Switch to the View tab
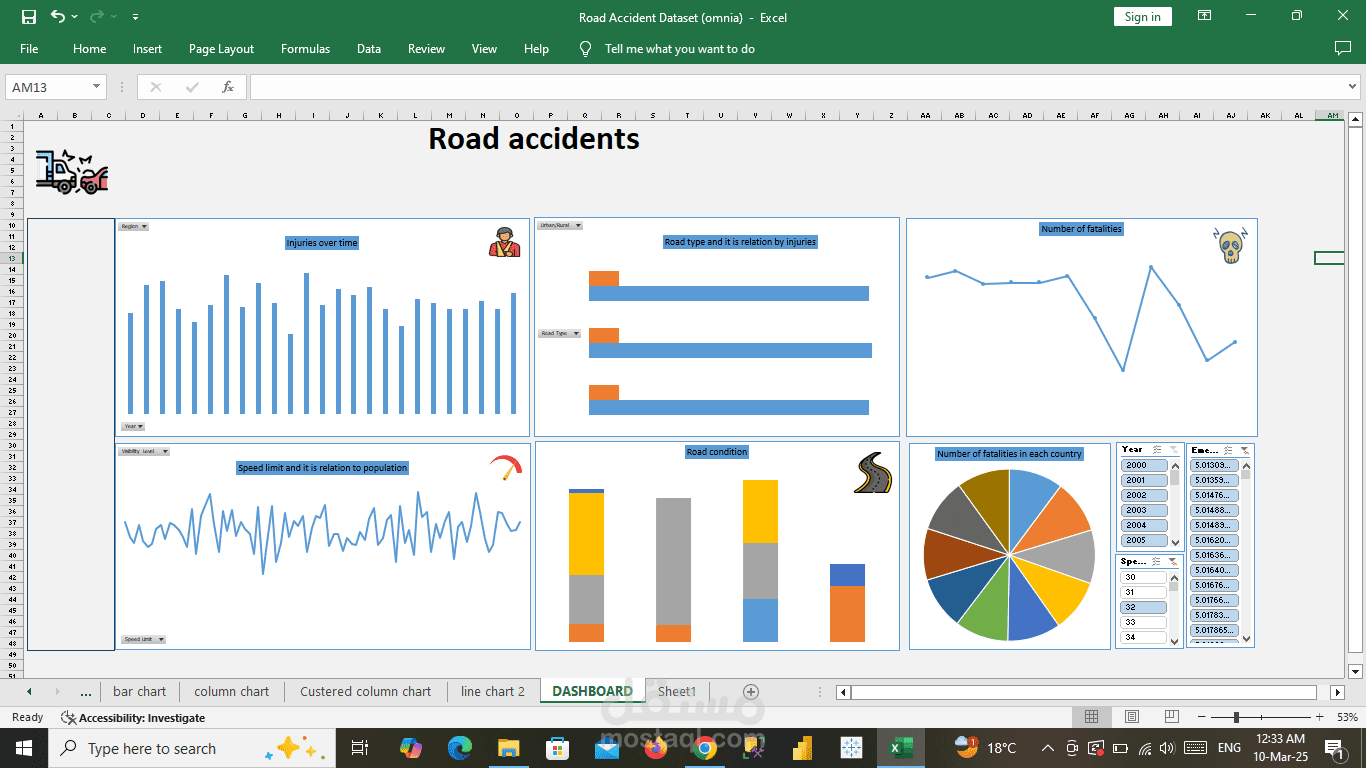Image resolution: width=1366 pixels, height=768 pixels. (x=484, y=48)
